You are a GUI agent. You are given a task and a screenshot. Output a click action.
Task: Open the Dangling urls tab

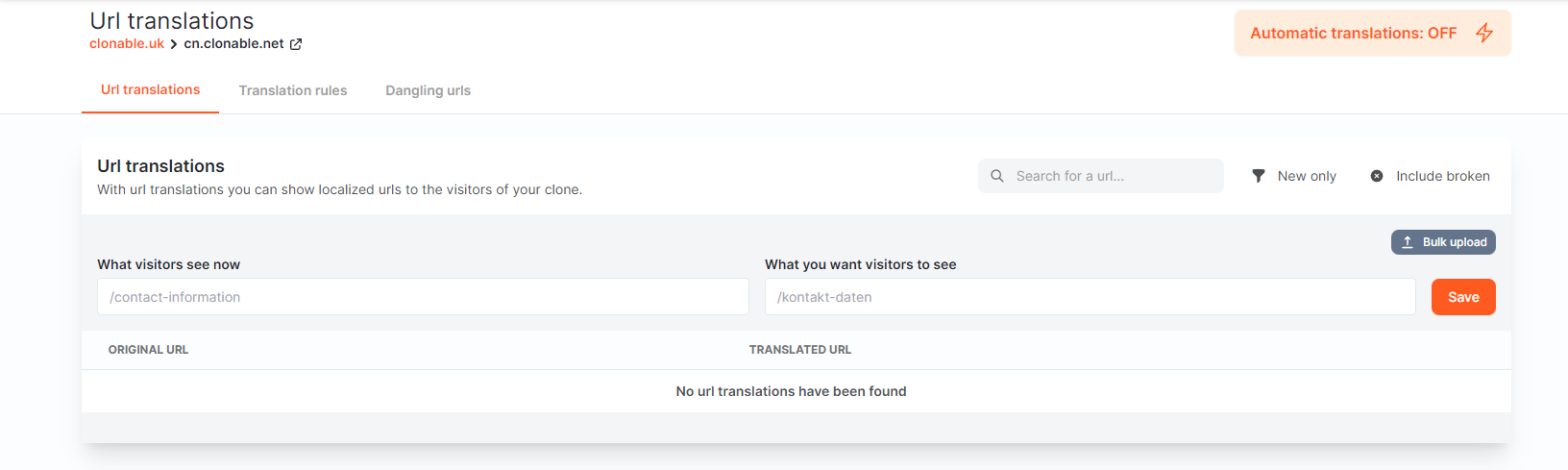[429, 90]
